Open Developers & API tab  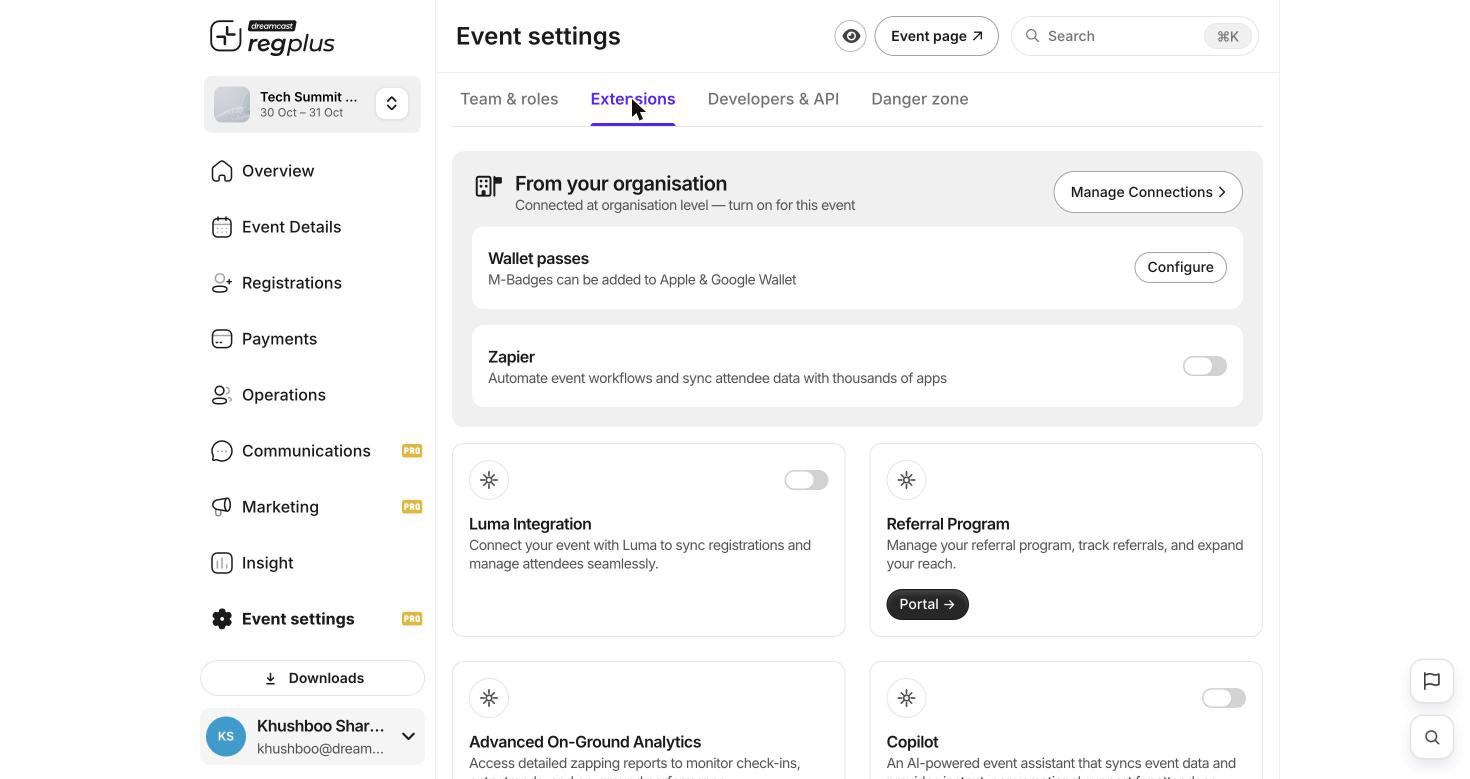pyautogui.click(x=773, y=99)
